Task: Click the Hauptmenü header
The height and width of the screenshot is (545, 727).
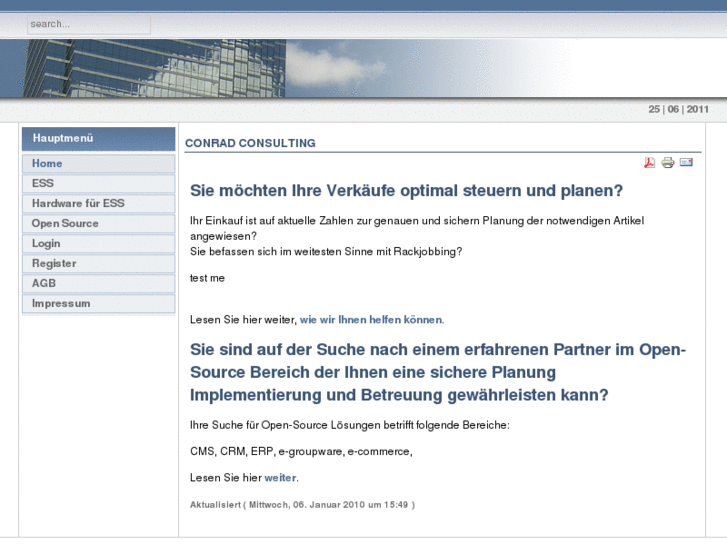Action: [98, 139]
